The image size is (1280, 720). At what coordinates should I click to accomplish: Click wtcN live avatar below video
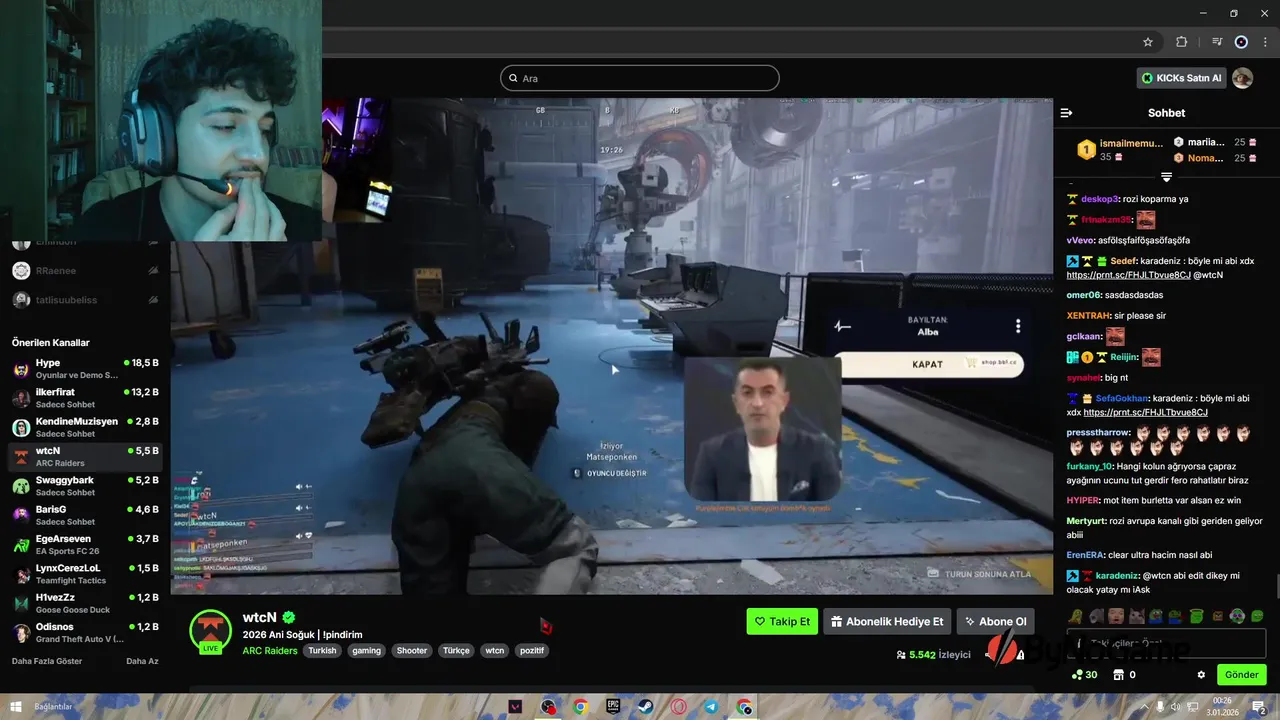pyautogui.click(x=210, y=630)
